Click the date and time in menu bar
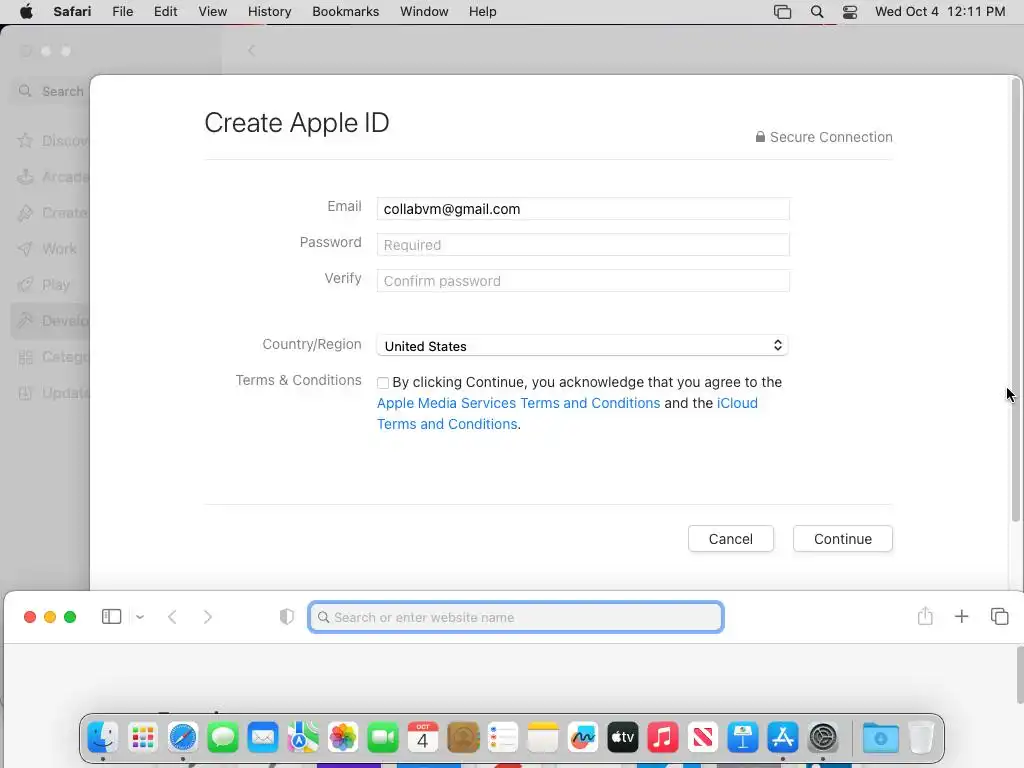 point(940,12)
